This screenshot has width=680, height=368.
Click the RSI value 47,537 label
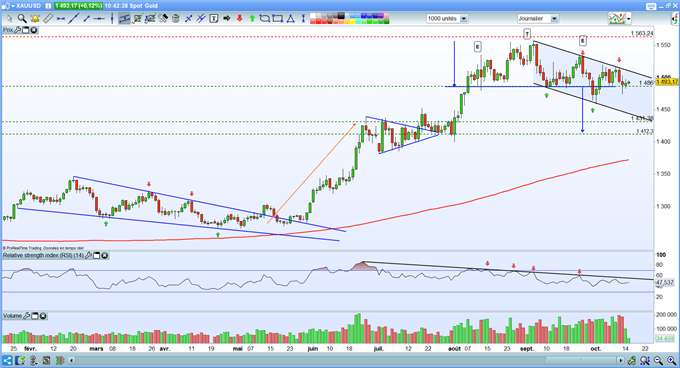(665, 283)
